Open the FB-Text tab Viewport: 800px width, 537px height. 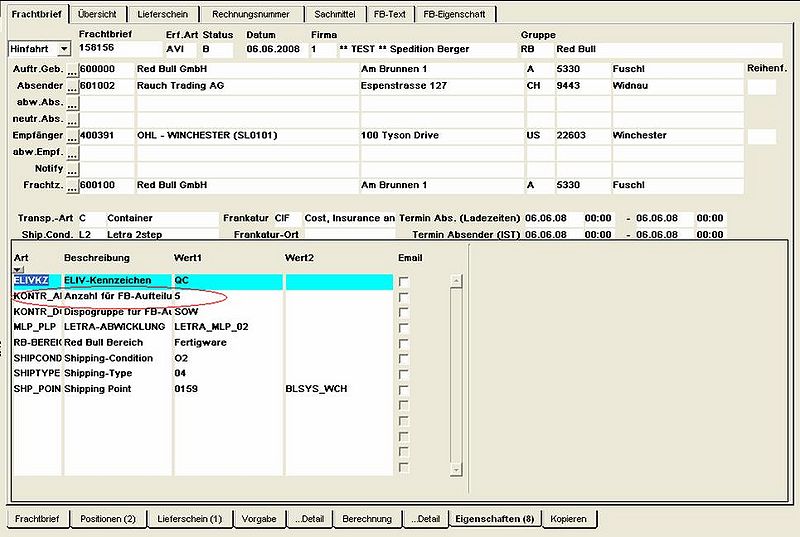(x=389, y=14)
